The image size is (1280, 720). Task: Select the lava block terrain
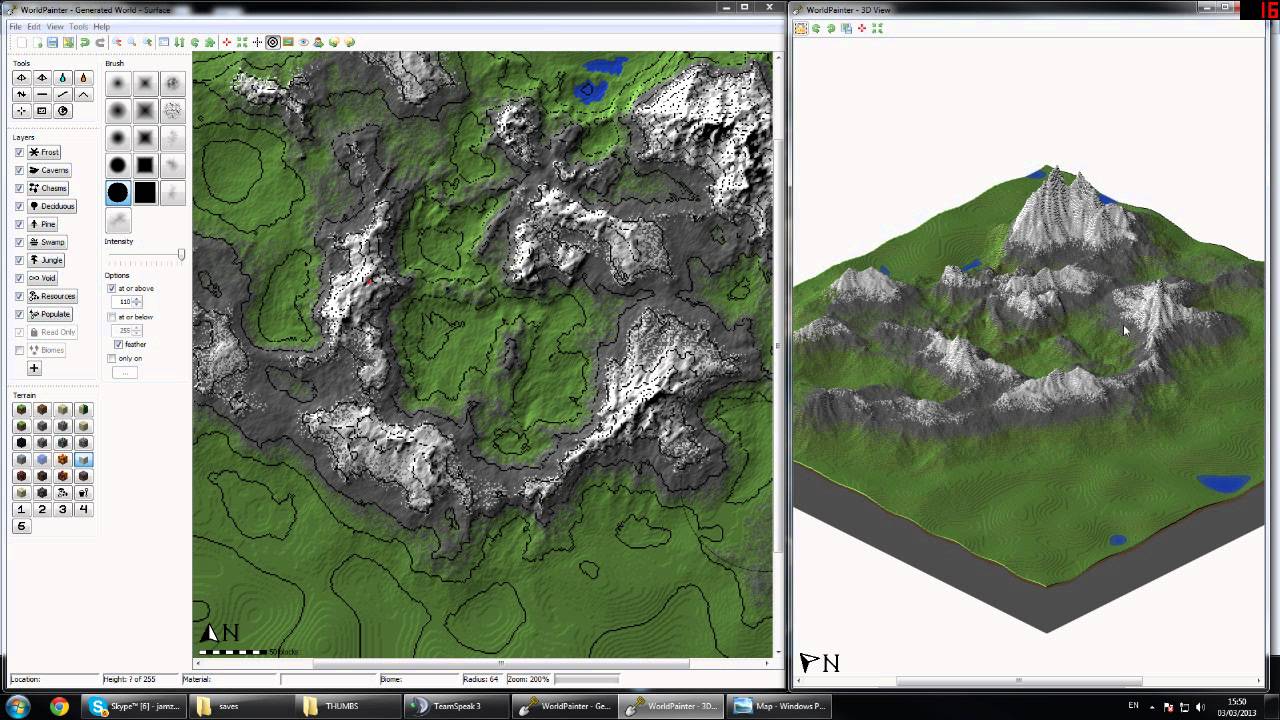point(63,460)
